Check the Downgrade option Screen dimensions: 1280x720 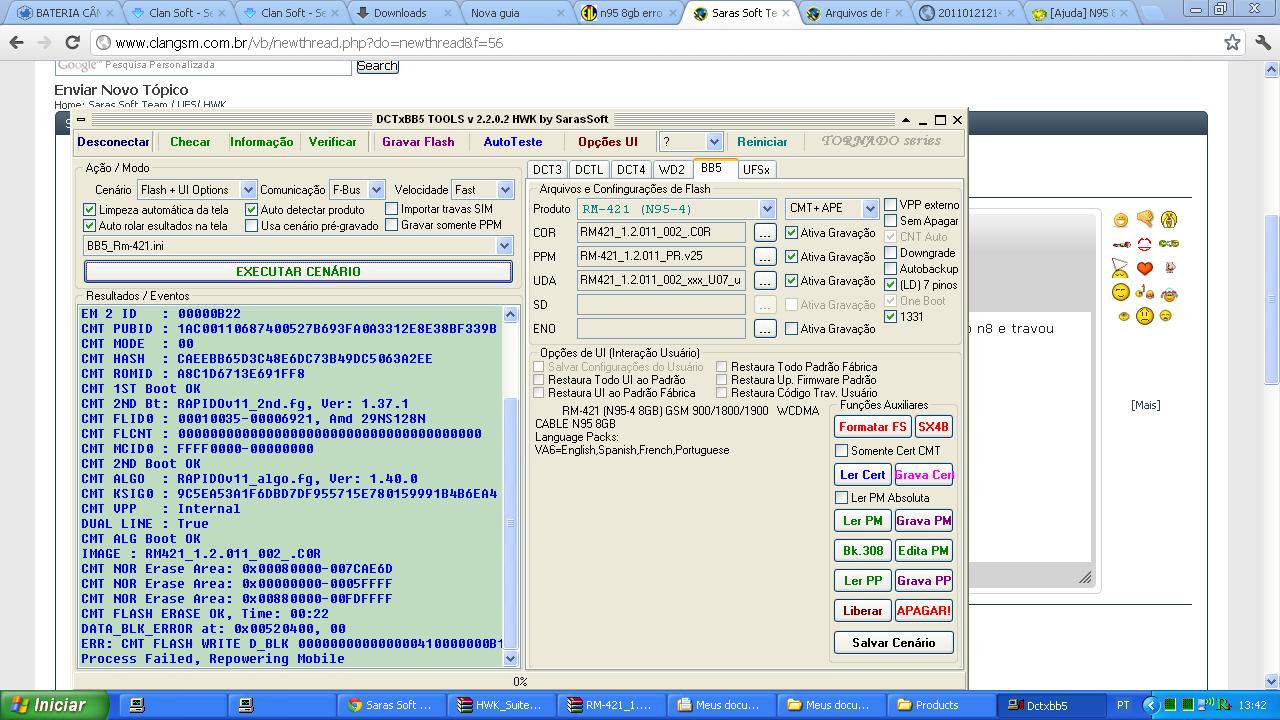tap(891, 253)
